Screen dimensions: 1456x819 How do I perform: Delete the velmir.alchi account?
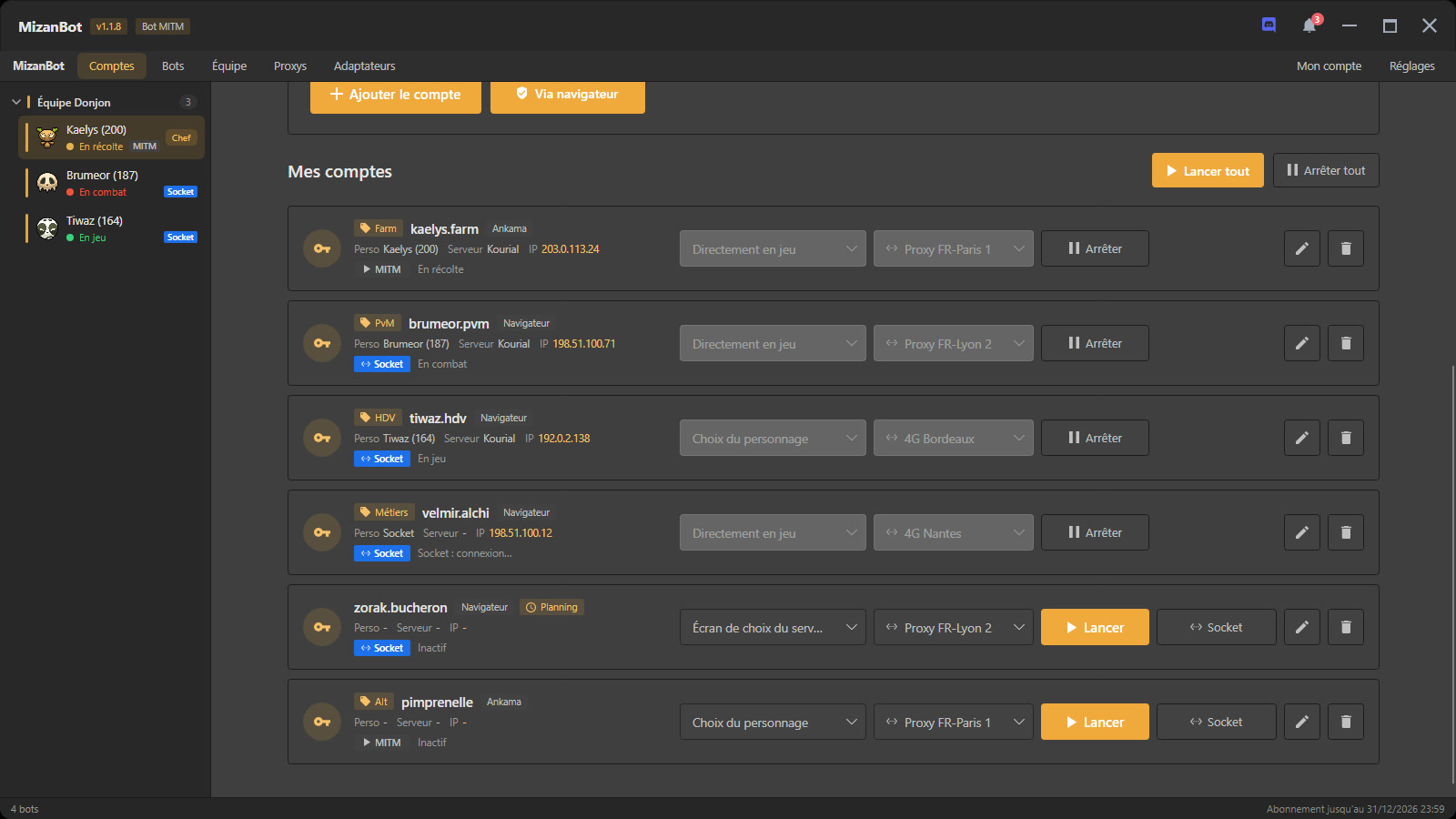pos(1346,532)
